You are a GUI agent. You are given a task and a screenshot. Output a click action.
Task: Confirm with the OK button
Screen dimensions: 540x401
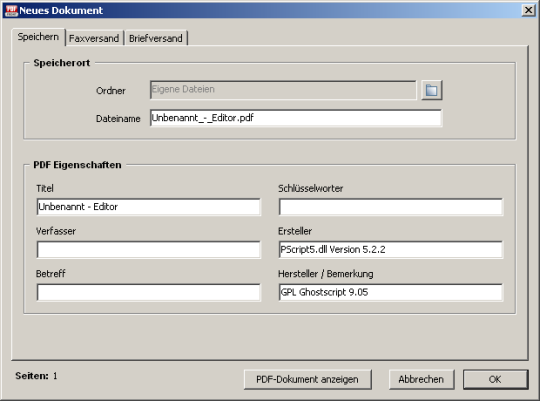coord(495,379)
